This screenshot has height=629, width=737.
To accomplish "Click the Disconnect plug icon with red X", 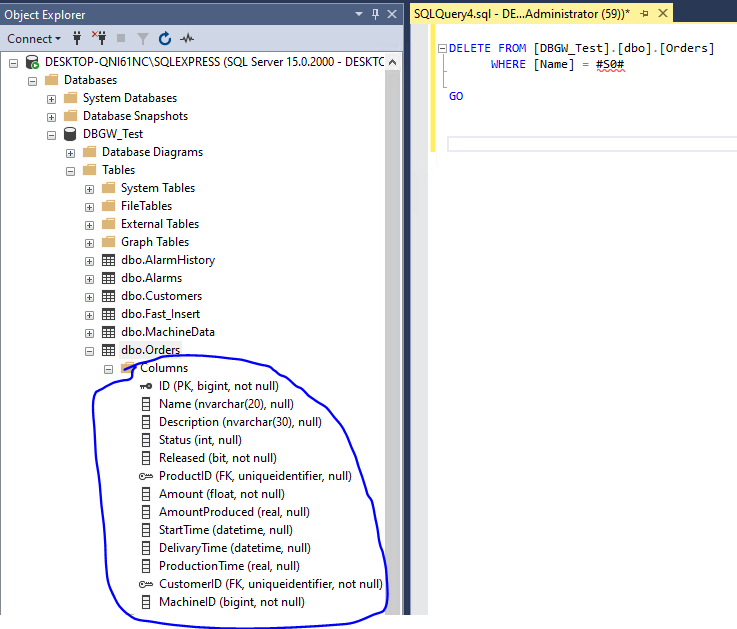I will [99, 38].
